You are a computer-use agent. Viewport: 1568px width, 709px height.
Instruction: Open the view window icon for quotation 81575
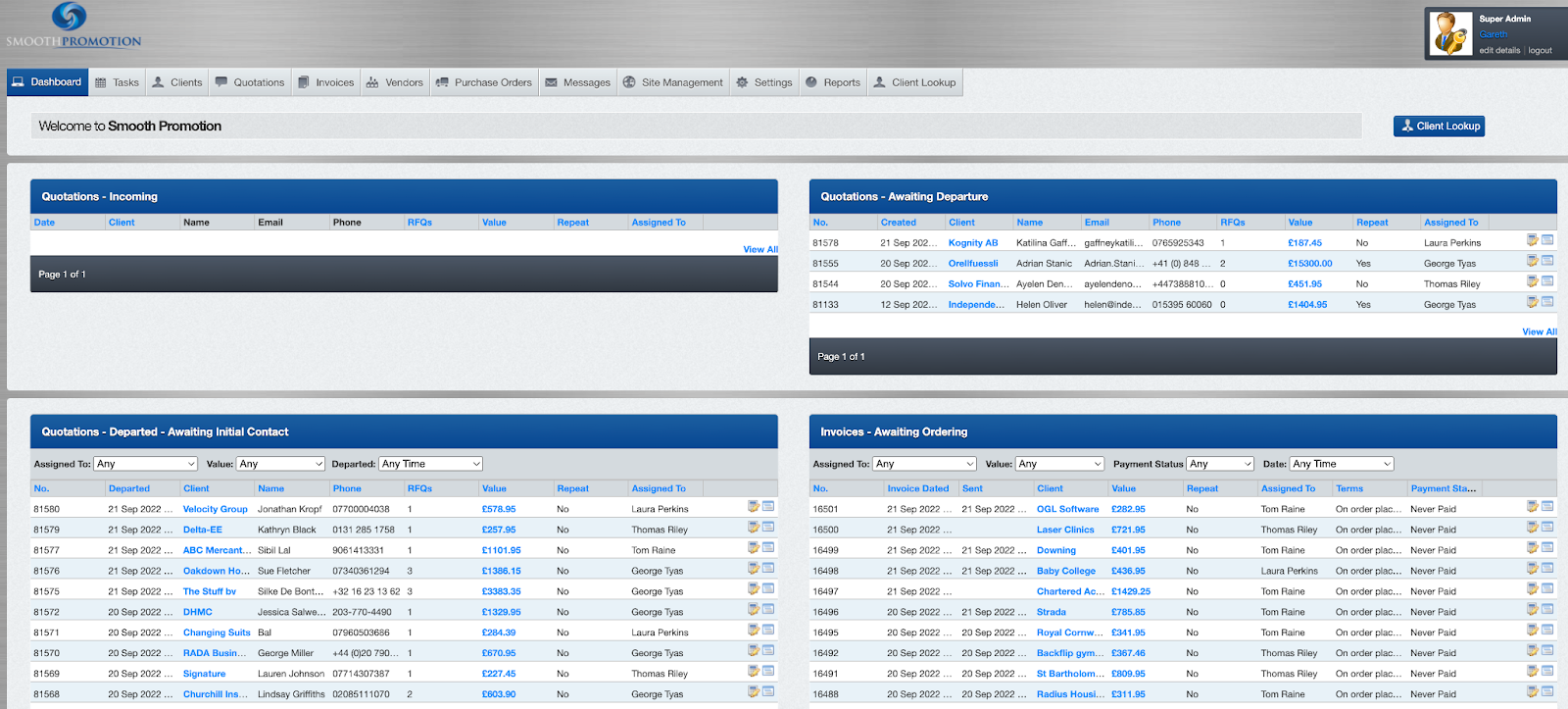point(768,589)
